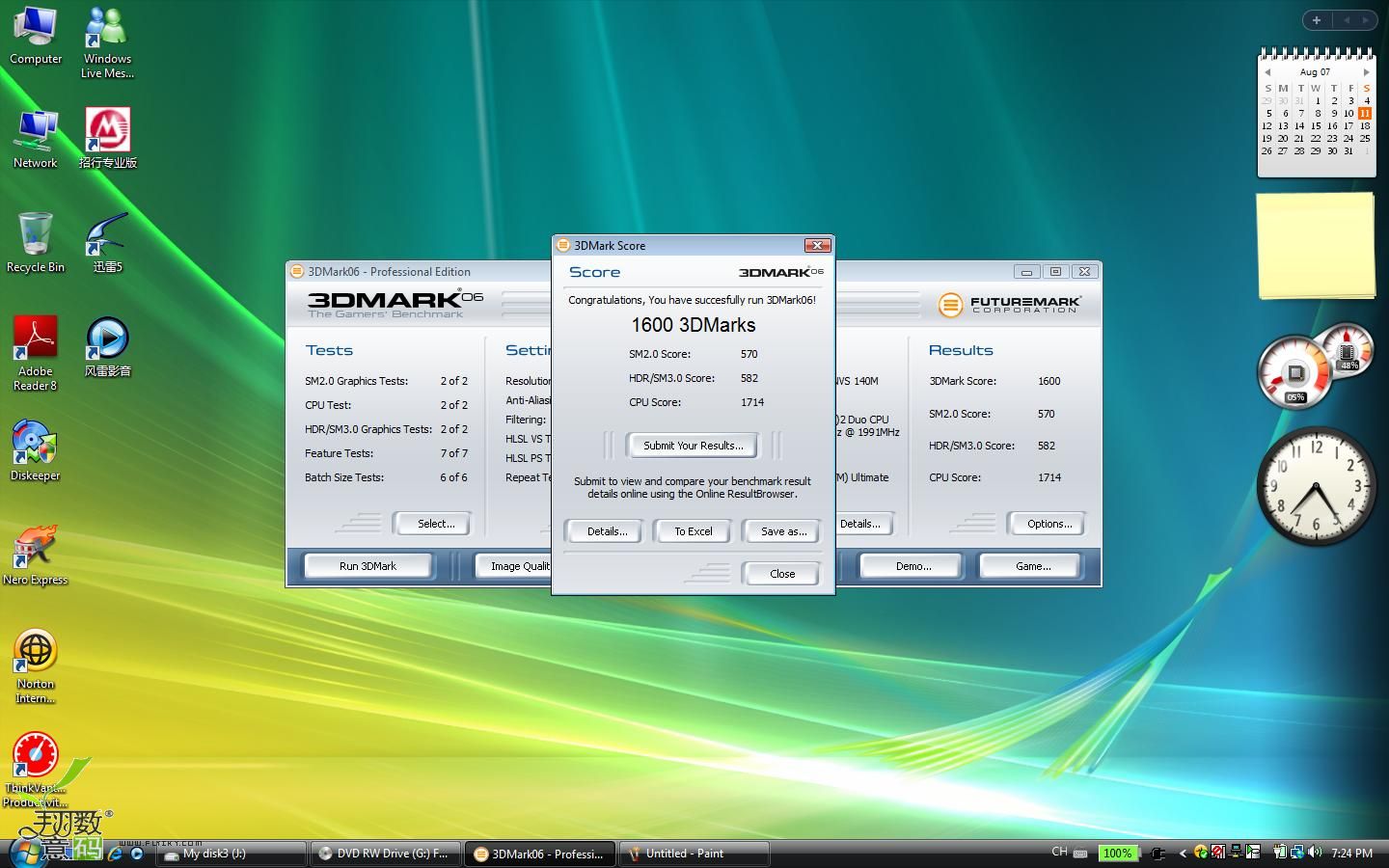Click the CH language bar indicator
The image size is (1389, 868).
[x=1059, y=853]
